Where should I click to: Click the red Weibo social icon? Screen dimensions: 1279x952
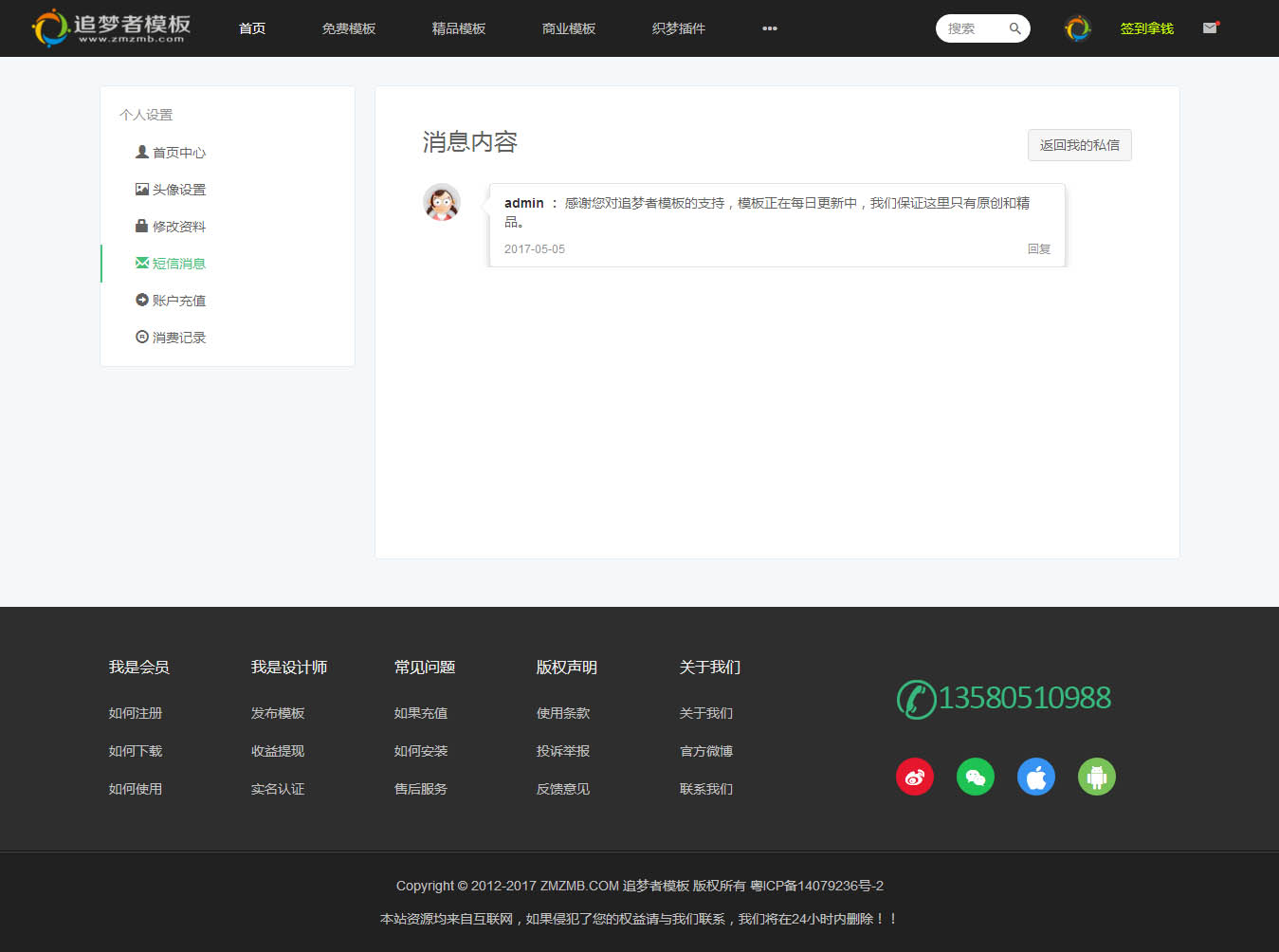coord(914,778)
